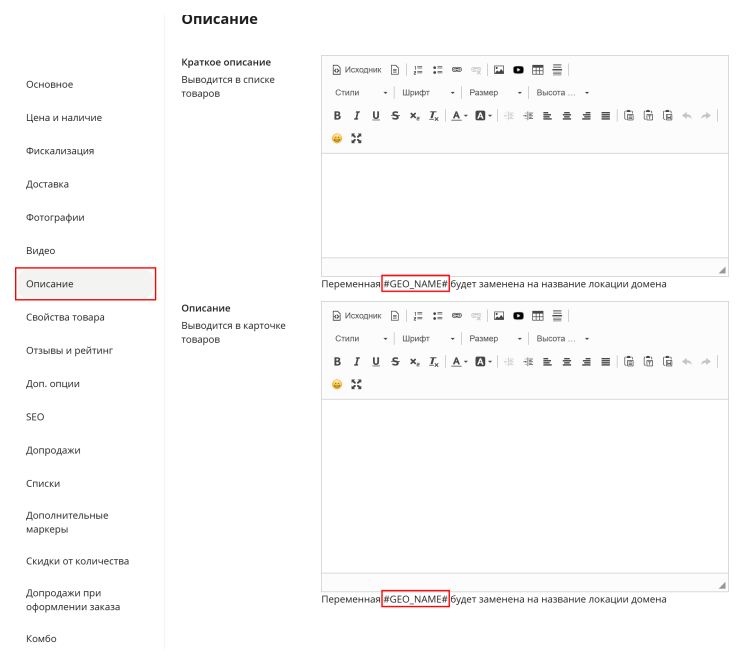Insert numbered list in full description editor
This screenshot has height=657, width=740.
point(418,316)
